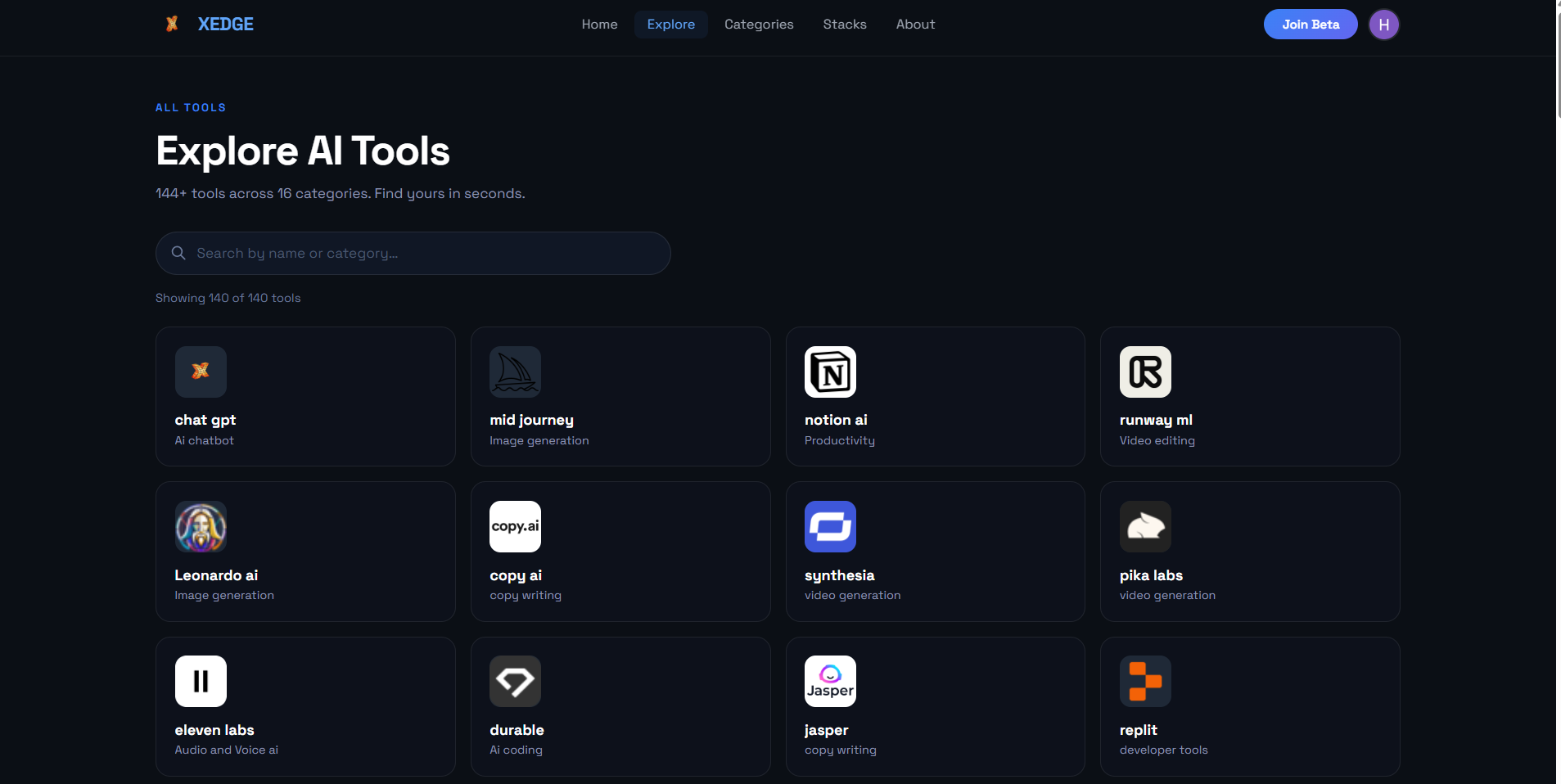The image size is (1561, 784).
Task: Click the chat gpt card title
Action: [x=205, y=420]
